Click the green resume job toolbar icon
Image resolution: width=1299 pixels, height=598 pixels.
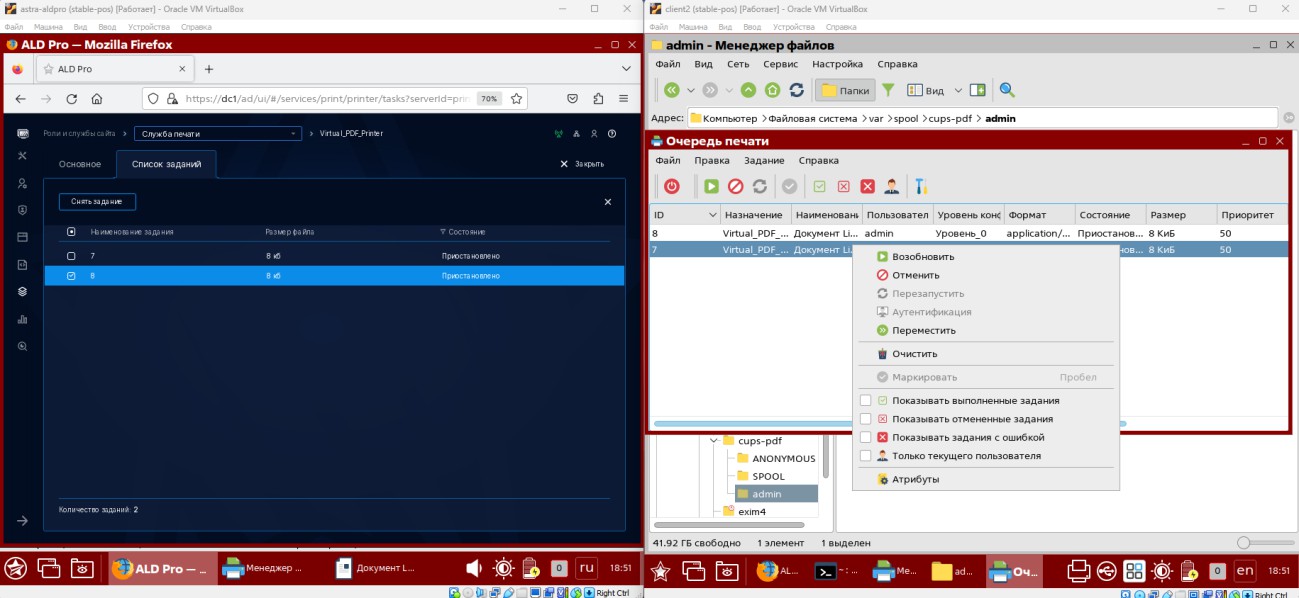(711, 186)
